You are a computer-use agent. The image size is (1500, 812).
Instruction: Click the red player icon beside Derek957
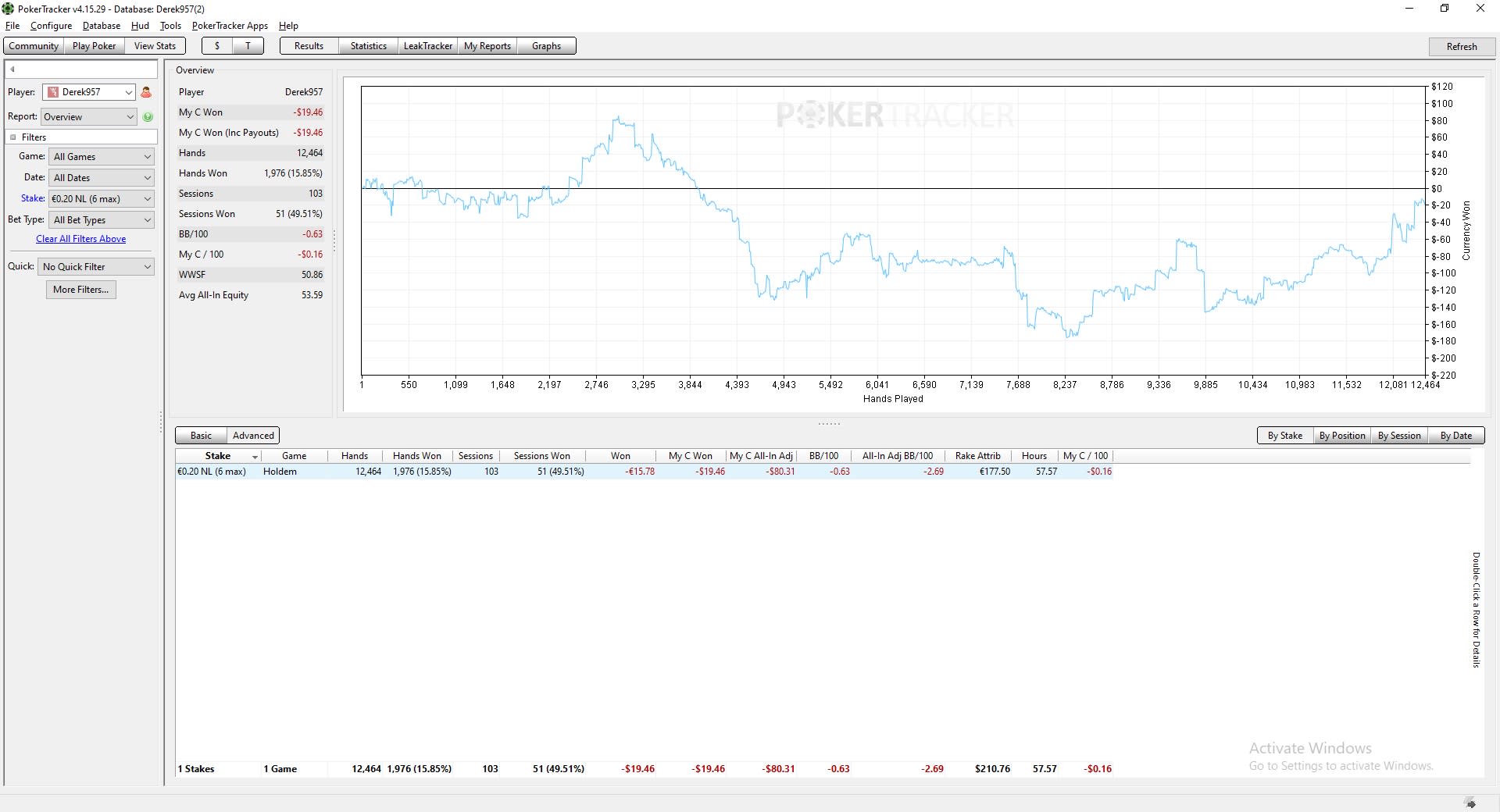tap(146, 92)
